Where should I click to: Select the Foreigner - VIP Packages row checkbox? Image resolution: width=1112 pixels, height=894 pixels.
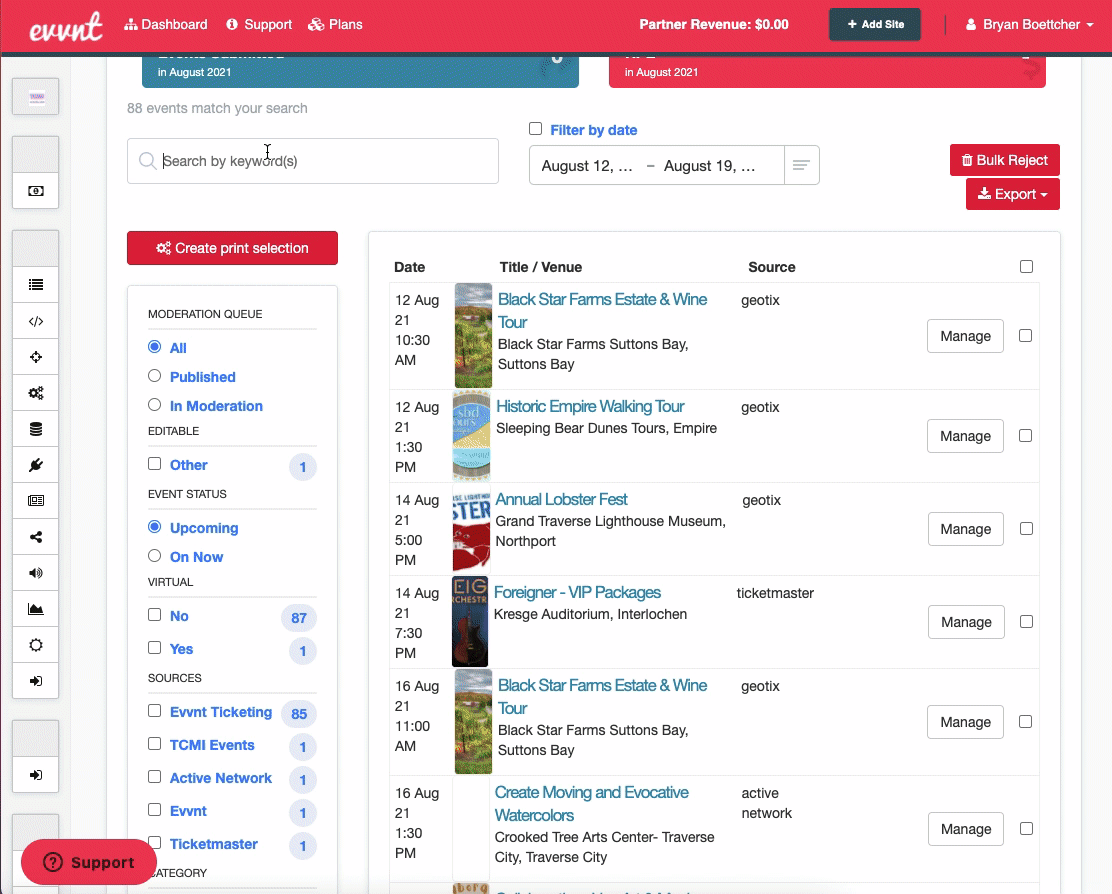click(x=1026, y=622)
